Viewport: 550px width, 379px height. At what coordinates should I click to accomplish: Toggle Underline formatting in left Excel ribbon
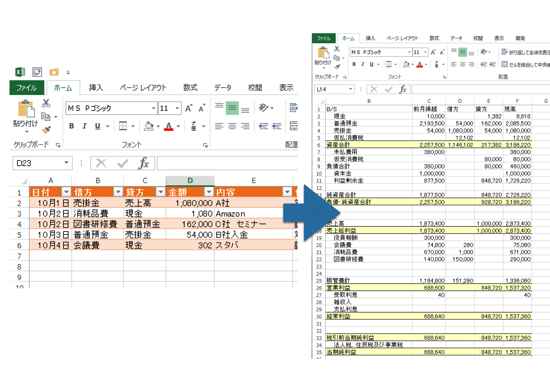tap(98, 126)
